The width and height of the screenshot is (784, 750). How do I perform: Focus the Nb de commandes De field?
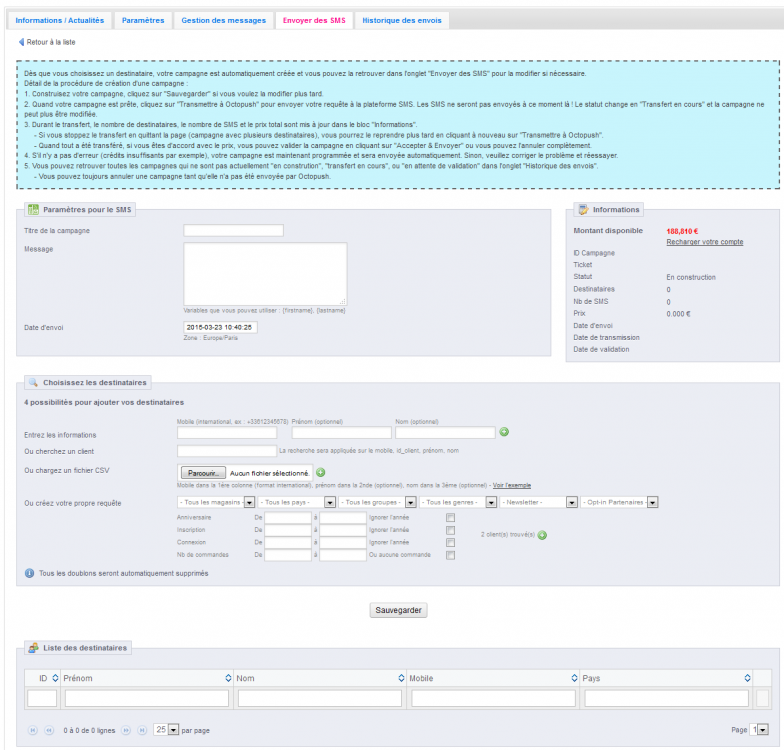coord(288,555)
